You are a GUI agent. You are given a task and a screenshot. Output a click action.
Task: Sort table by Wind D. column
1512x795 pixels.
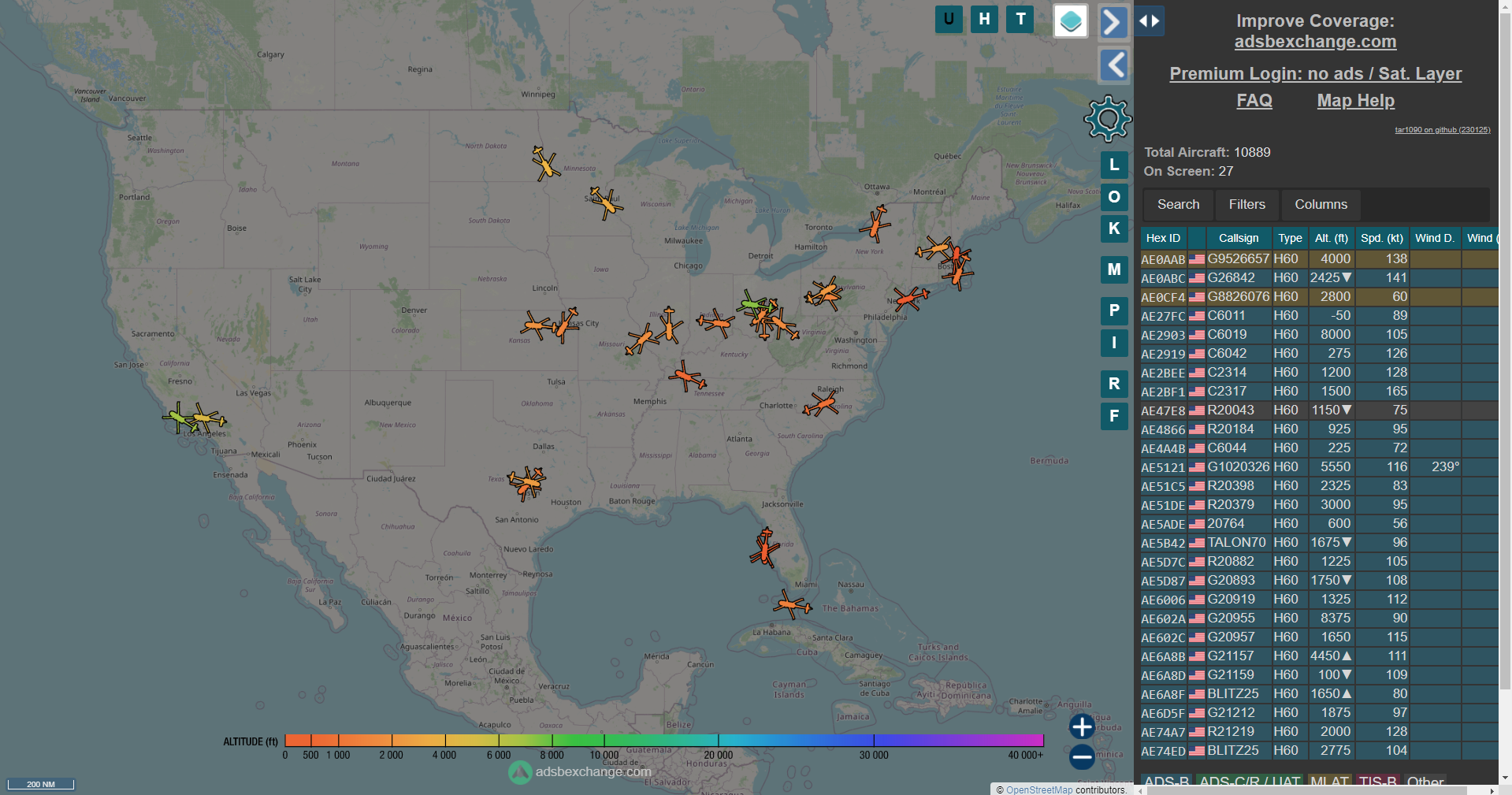[1435, 238]
